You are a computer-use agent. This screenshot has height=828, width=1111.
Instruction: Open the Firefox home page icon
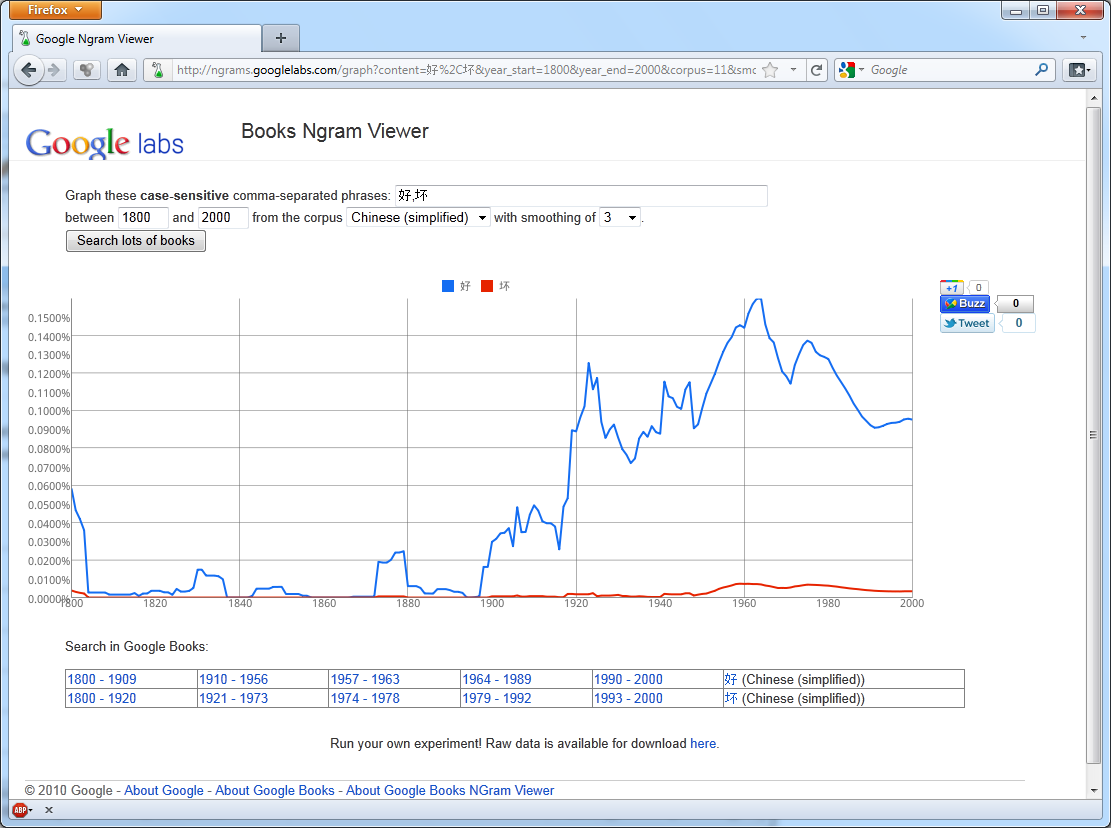(x=122, y=70)
